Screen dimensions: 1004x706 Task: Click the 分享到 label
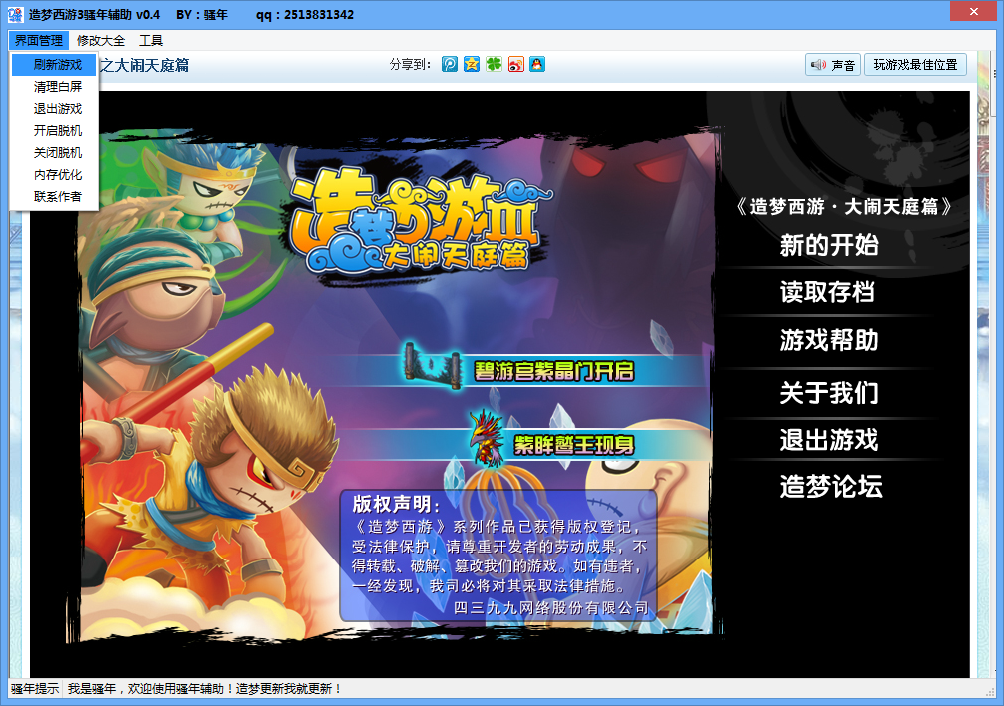click(410, 64)
